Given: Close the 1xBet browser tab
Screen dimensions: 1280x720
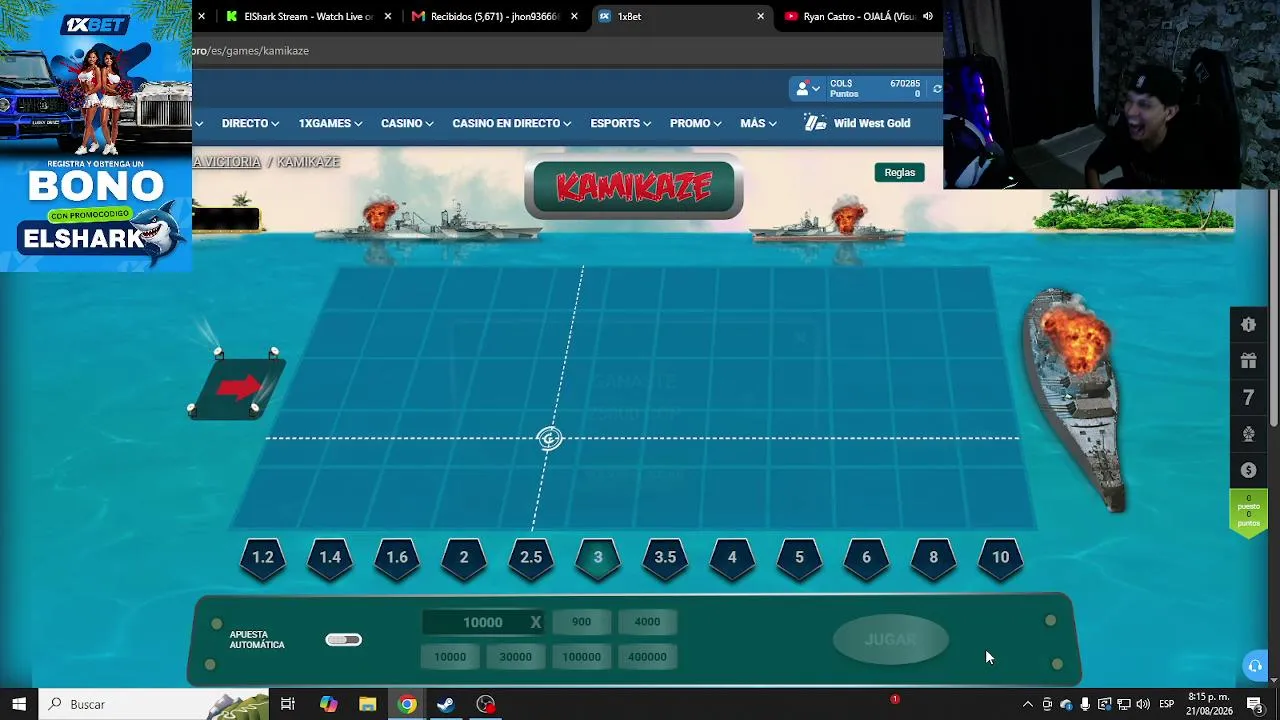Looking at the screenshot, I should (760, 16).
